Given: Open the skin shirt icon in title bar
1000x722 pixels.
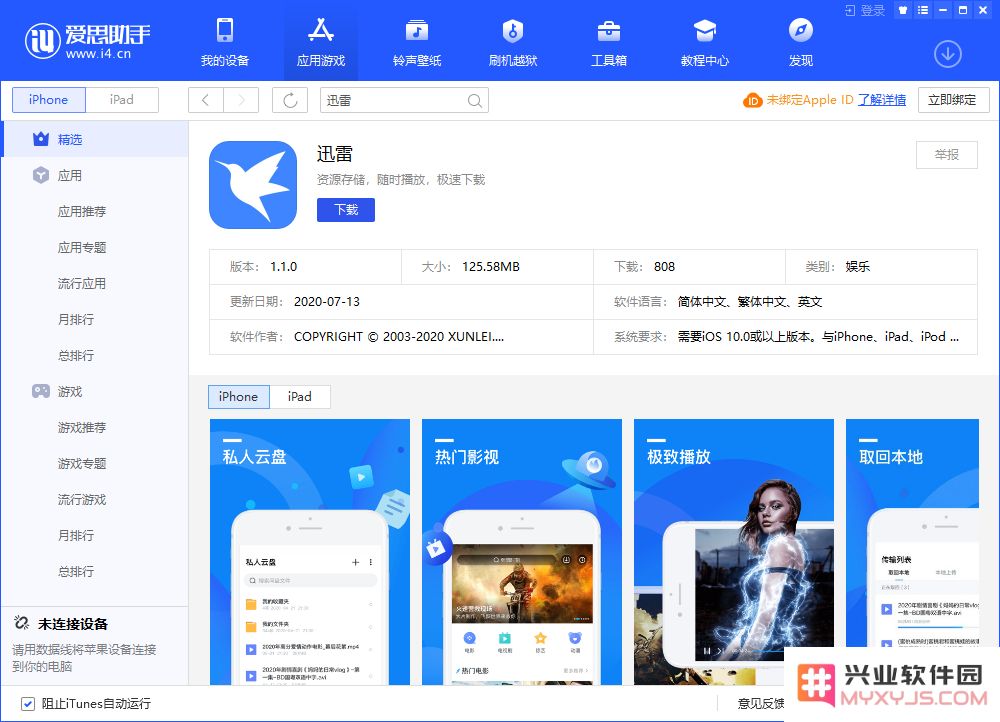Looking at the screenshot, I should pyautogui.click(x=902, y=10).
